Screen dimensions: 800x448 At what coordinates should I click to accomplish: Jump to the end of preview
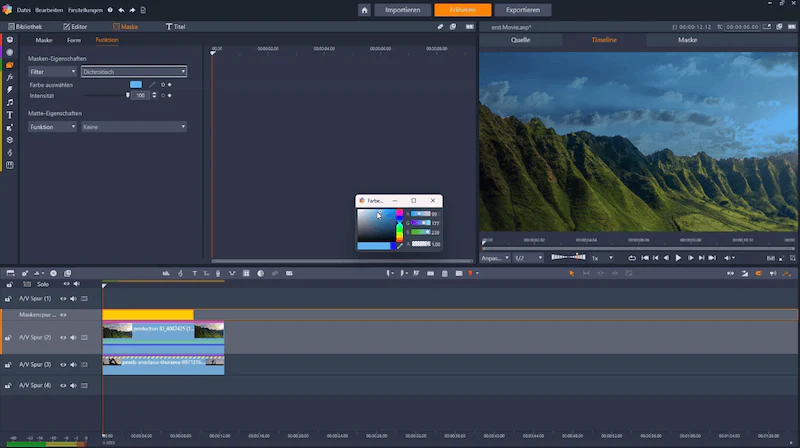(x=712, y=258)
